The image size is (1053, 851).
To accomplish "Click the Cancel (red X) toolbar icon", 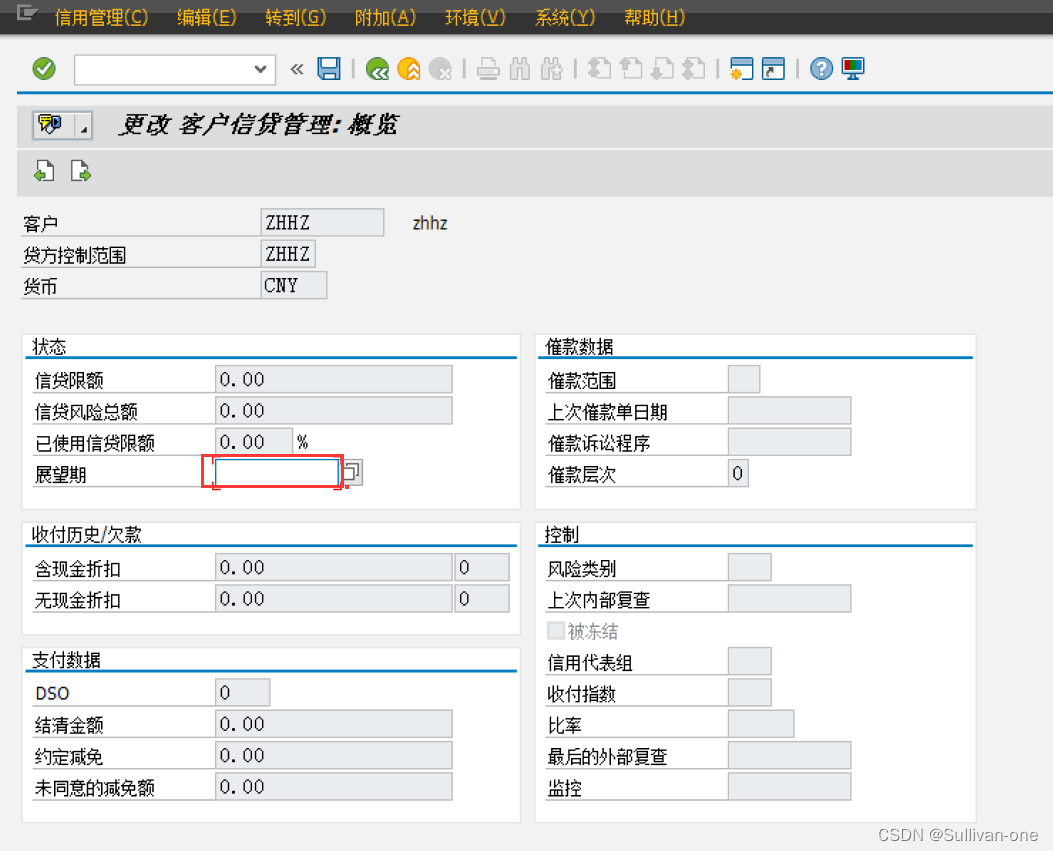I will [x=437, y=69].
